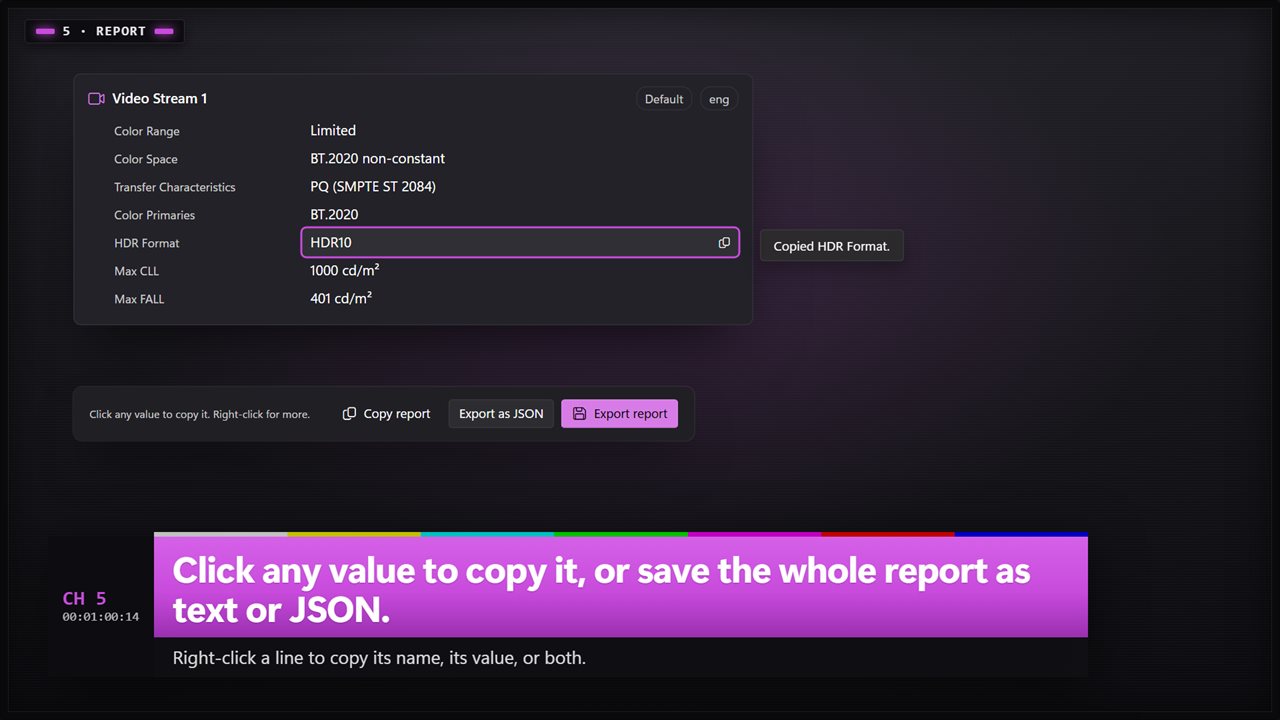This screenshot has width=1280, height=720.
Task: Click the eng language badge
Action: pos(719,99)
